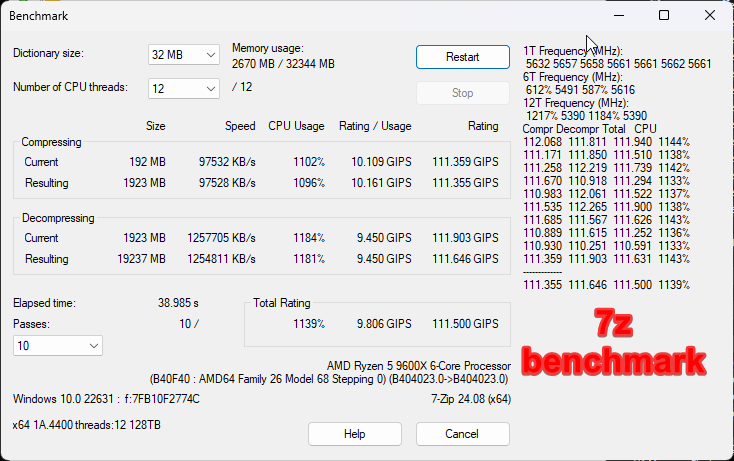The width and height of the screenshot is (734, 461).
Task: Click Decompressing Current CPU usage '1184%'
Action: [x=309, y=238]
